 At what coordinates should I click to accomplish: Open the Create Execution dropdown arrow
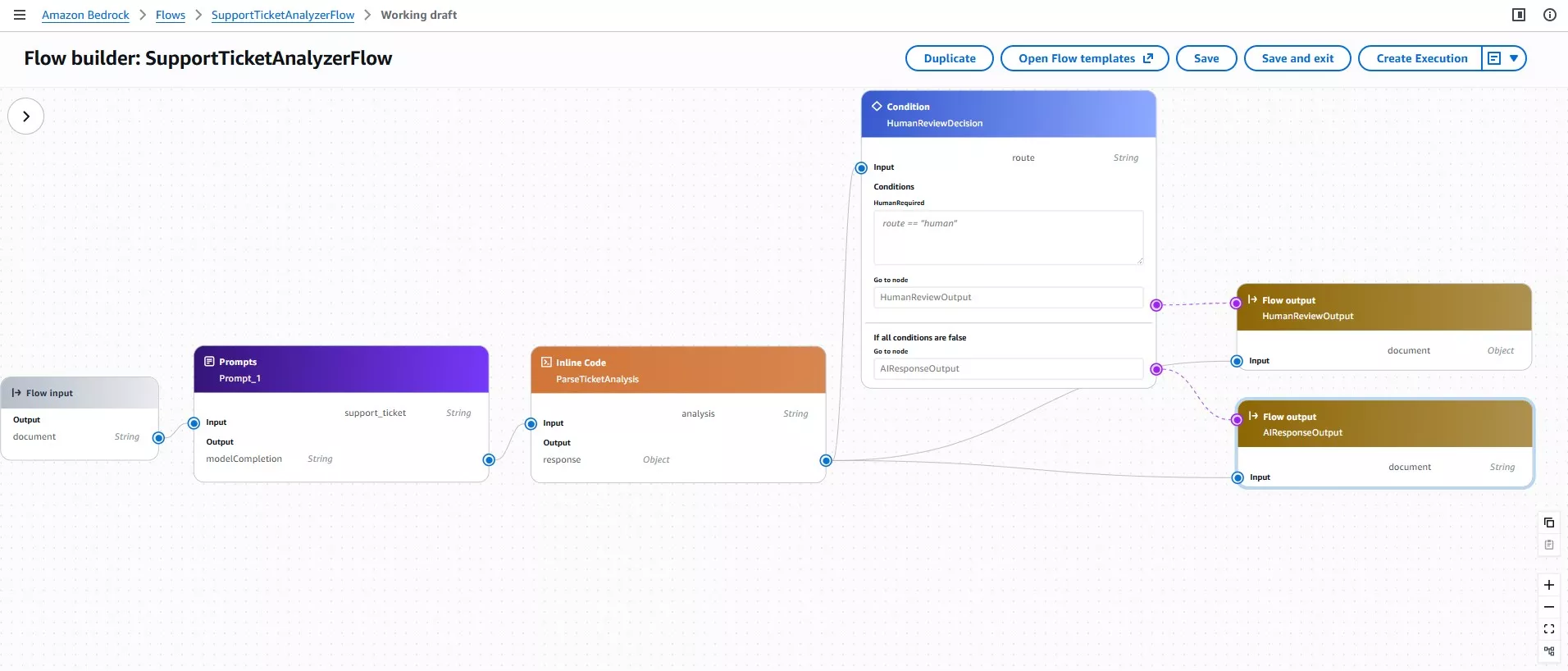coord(1514,58)
